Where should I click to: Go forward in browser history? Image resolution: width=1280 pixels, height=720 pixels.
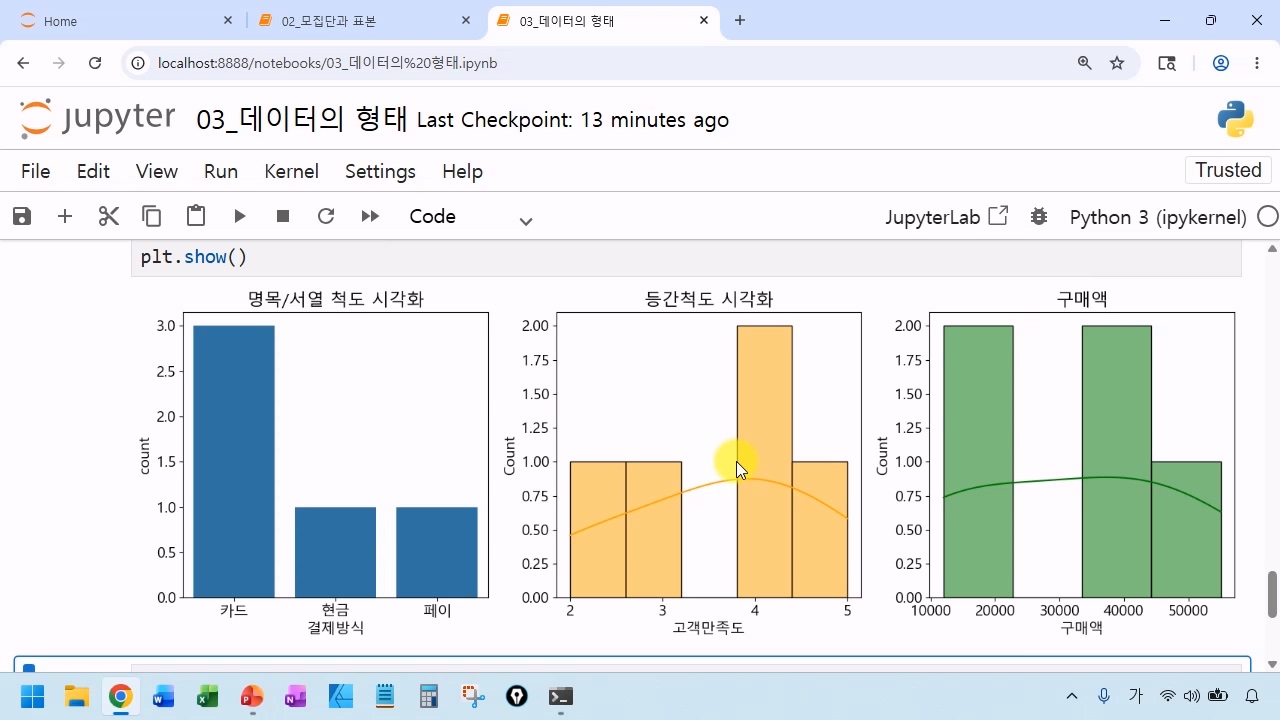click(59, 63)
